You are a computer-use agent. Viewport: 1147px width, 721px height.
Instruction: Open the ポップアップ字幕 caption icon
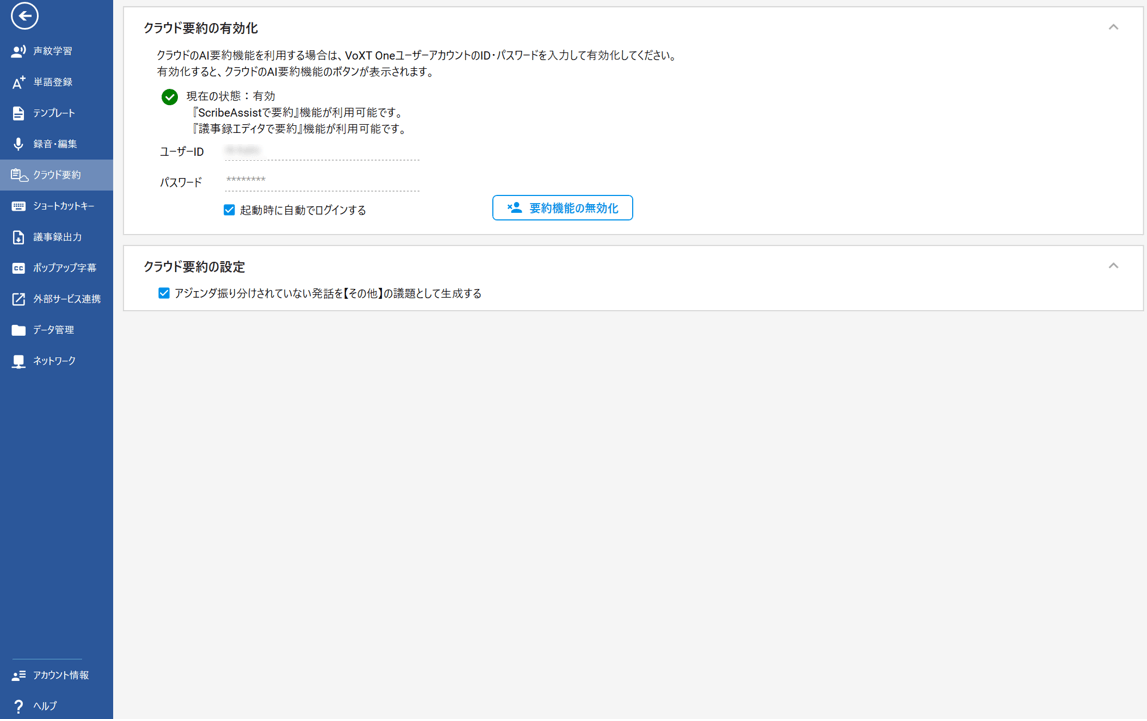pyautogui.click(x=18, y=268)
